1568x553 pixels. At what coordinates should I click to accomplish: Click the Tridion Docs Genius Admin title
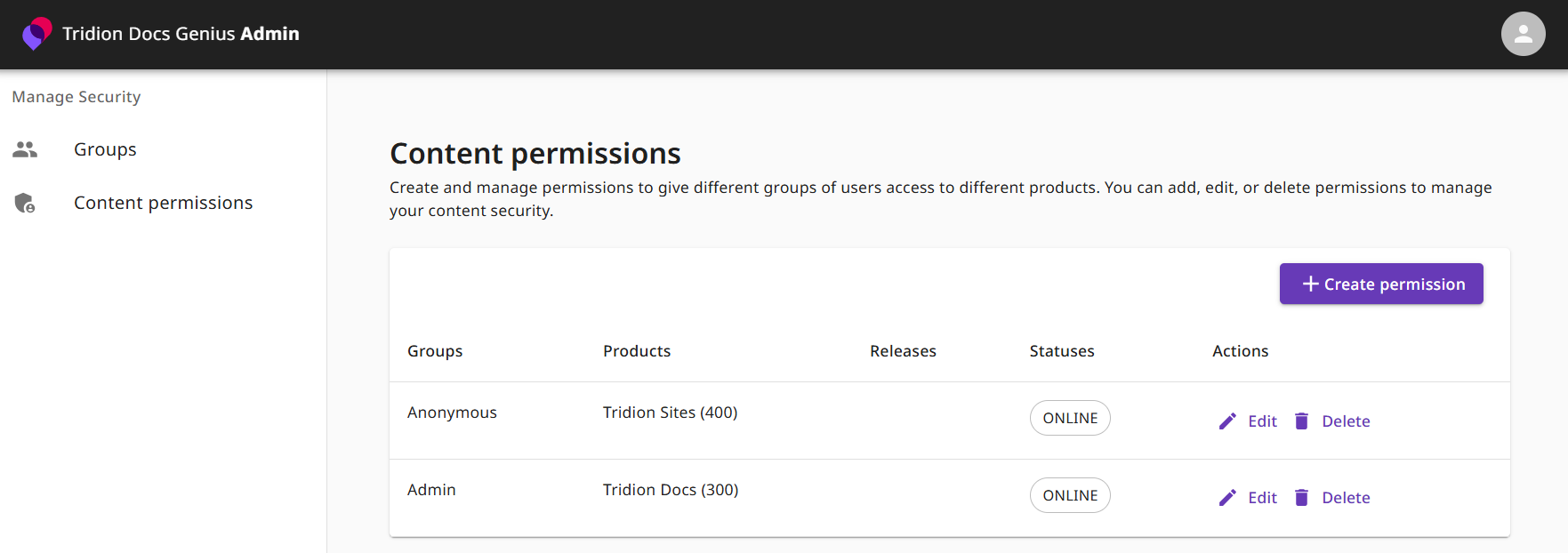(x=181, y=34)
